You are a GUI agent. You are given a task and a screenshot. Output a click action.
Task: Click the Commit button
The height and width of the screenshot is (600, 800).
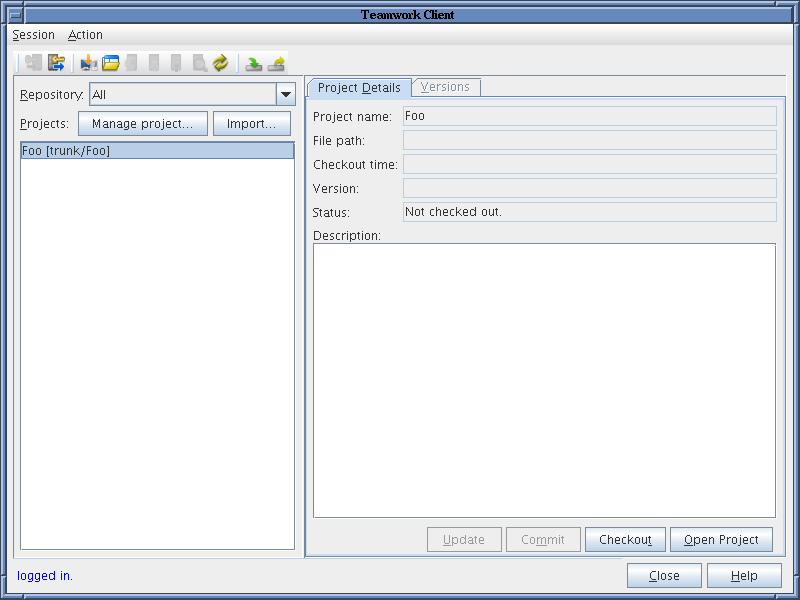point(543,539)
